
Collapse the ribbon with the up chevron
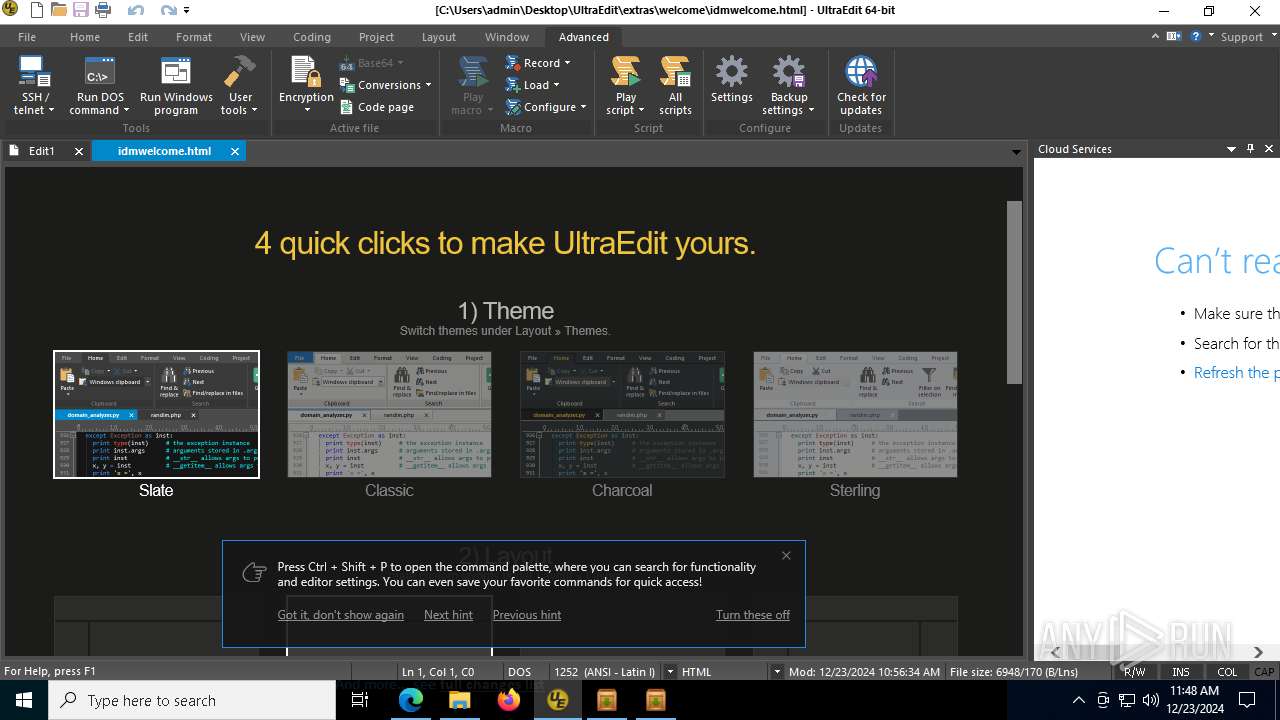click(x=1155, y=36)
